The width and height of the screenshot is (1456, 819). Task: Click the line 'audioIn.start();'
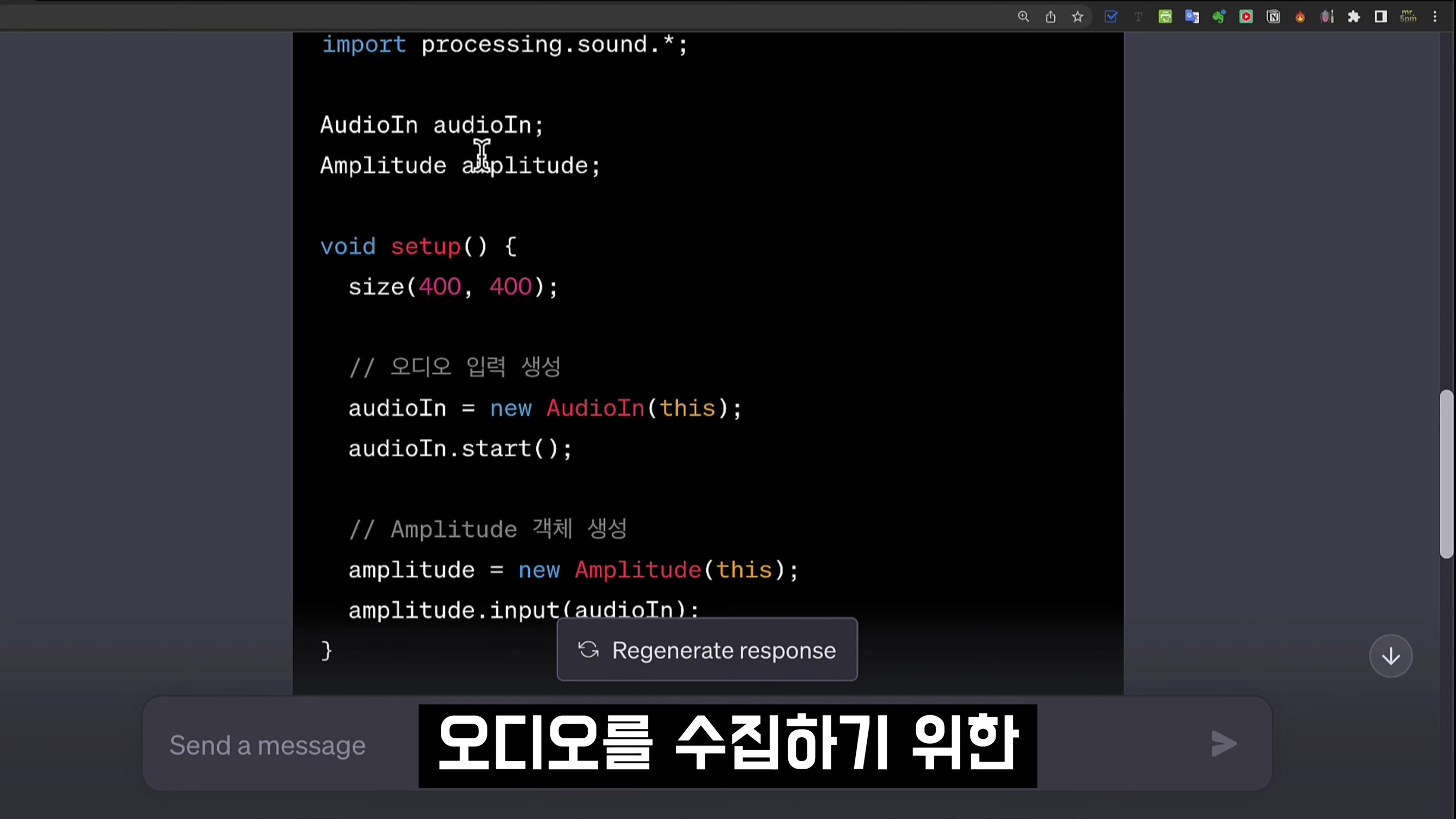click(x=460, y=449)
